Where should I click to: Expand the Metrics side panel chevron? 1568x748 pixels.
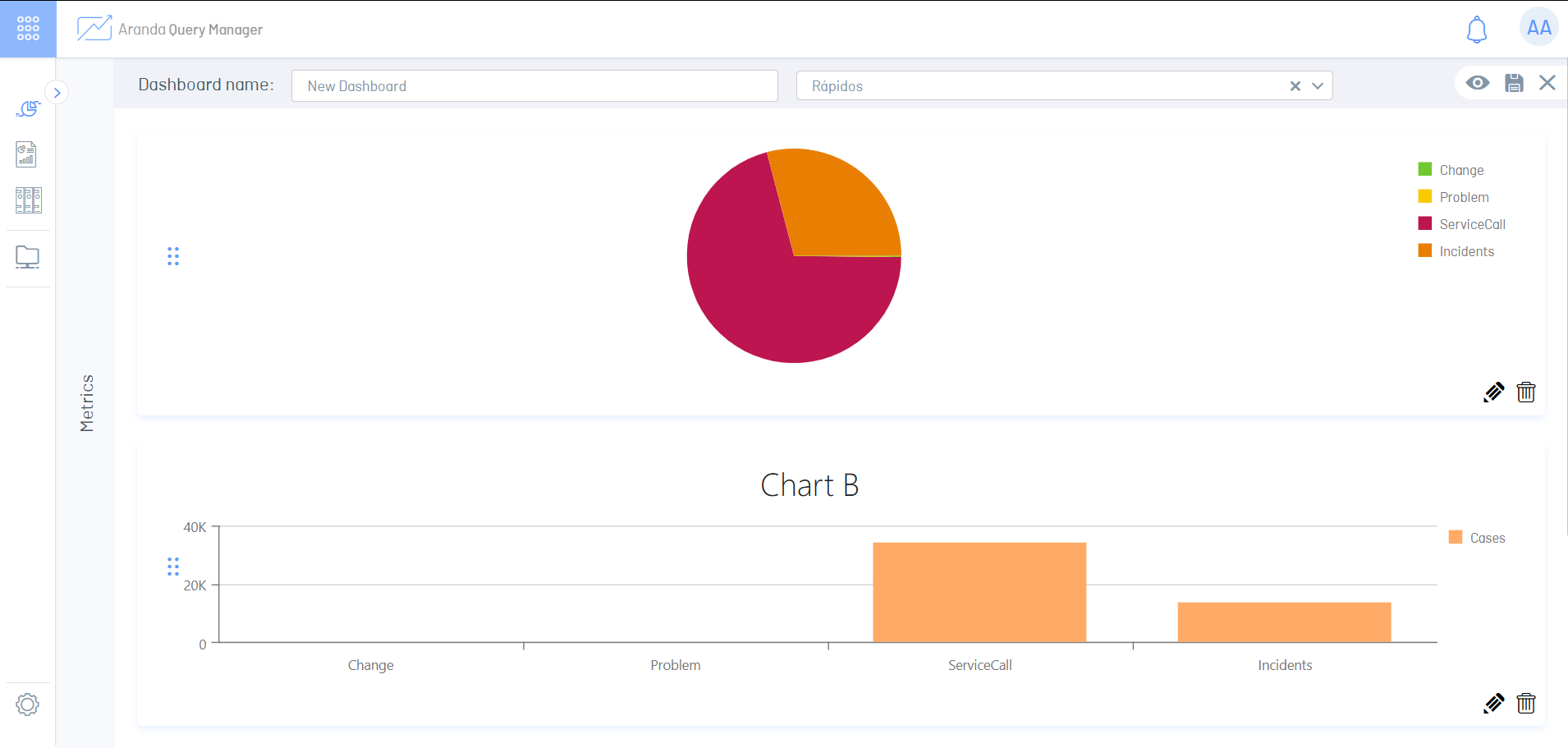point(57,93)
